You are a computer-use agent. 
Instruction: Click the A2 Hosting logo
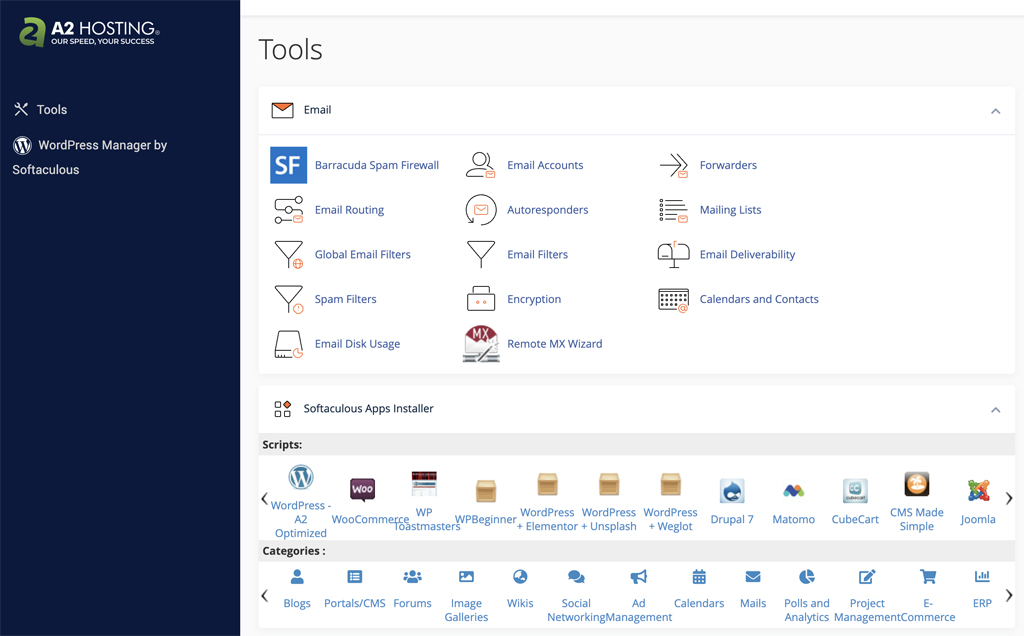(89, 32)
